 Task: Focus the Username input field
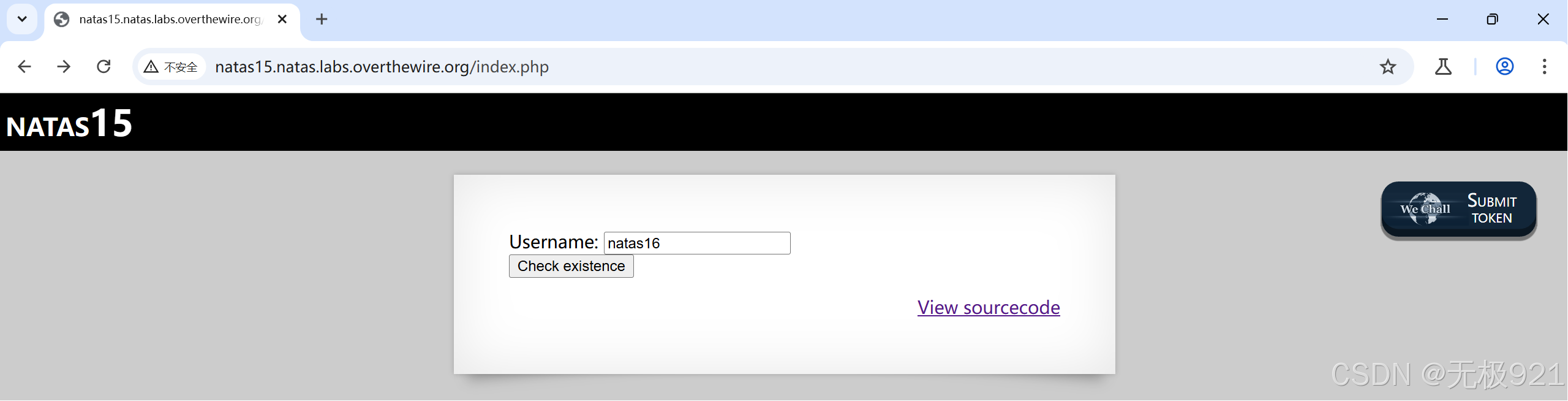click(x=697, y=243)
